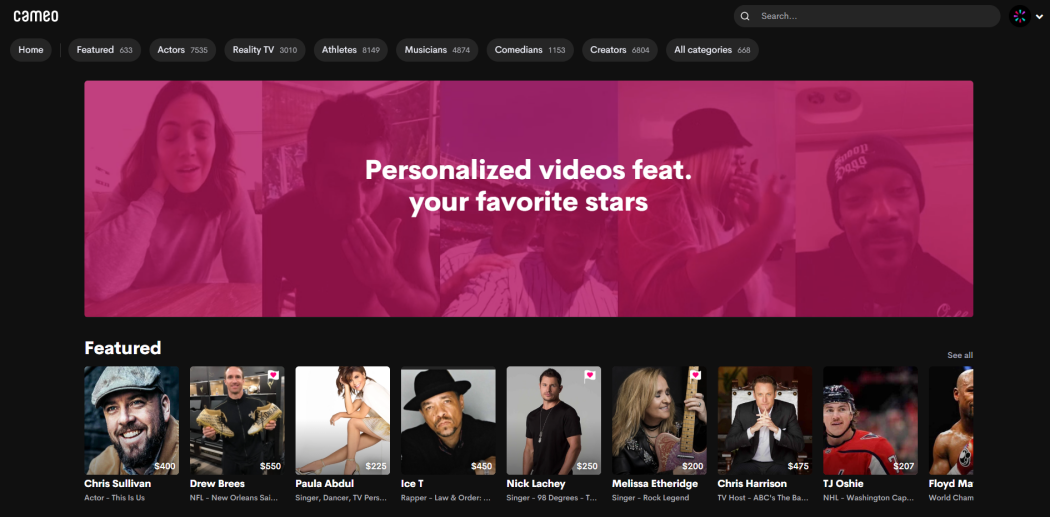Open All categories
Viewport: 1050px width, 517px height.
[712, 50]
